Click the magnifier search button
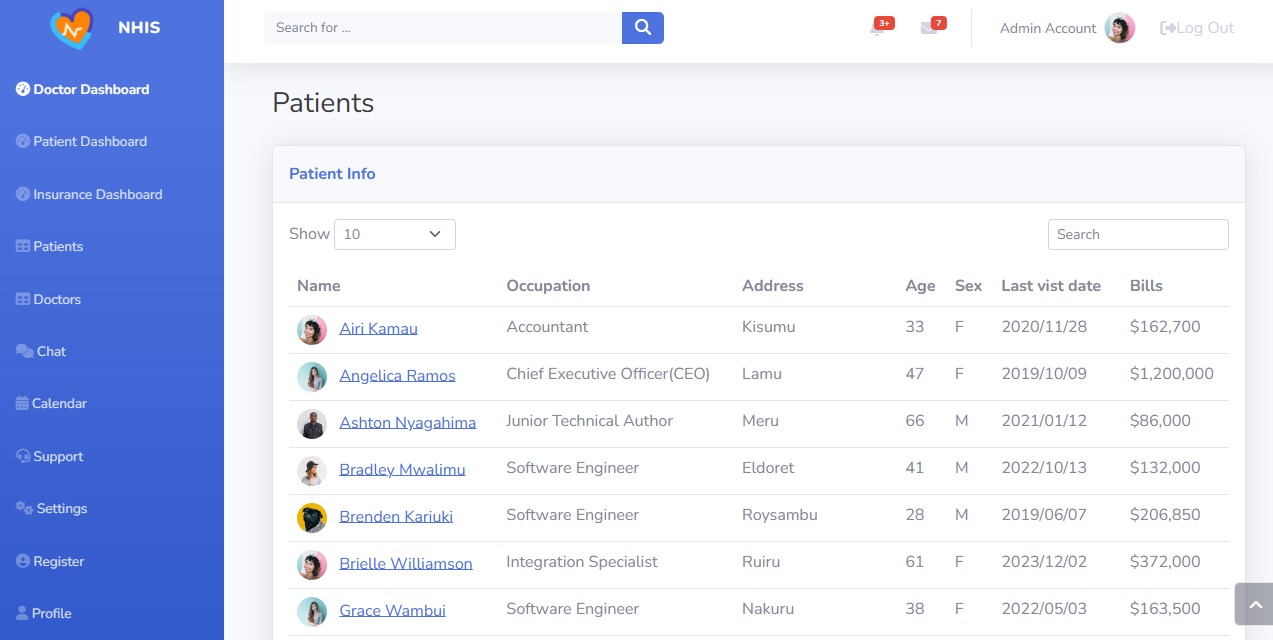 (643, 28)
